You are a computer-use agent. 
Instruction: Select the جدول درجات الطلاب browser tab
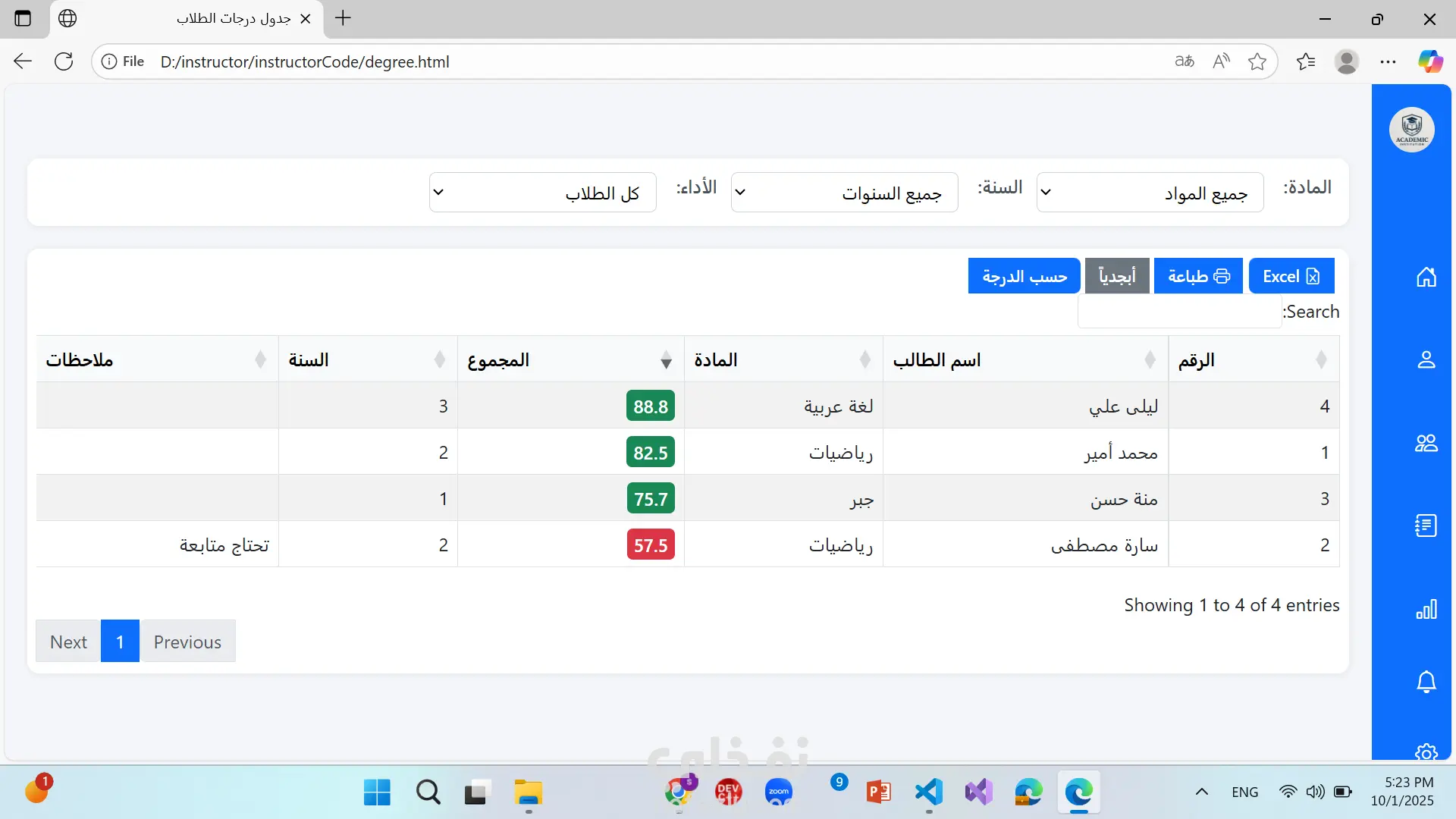227,18
